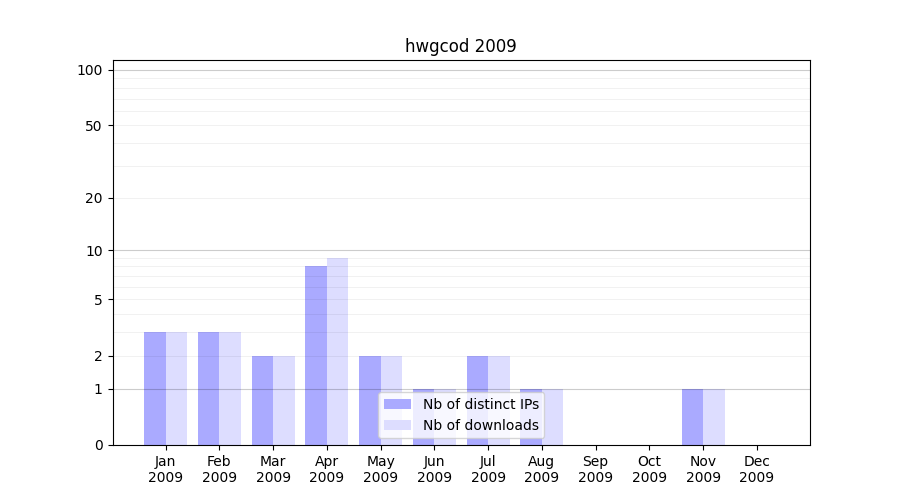
Task: Select the April 2009 distinct IPs bar
Action: tap(316, 355)
